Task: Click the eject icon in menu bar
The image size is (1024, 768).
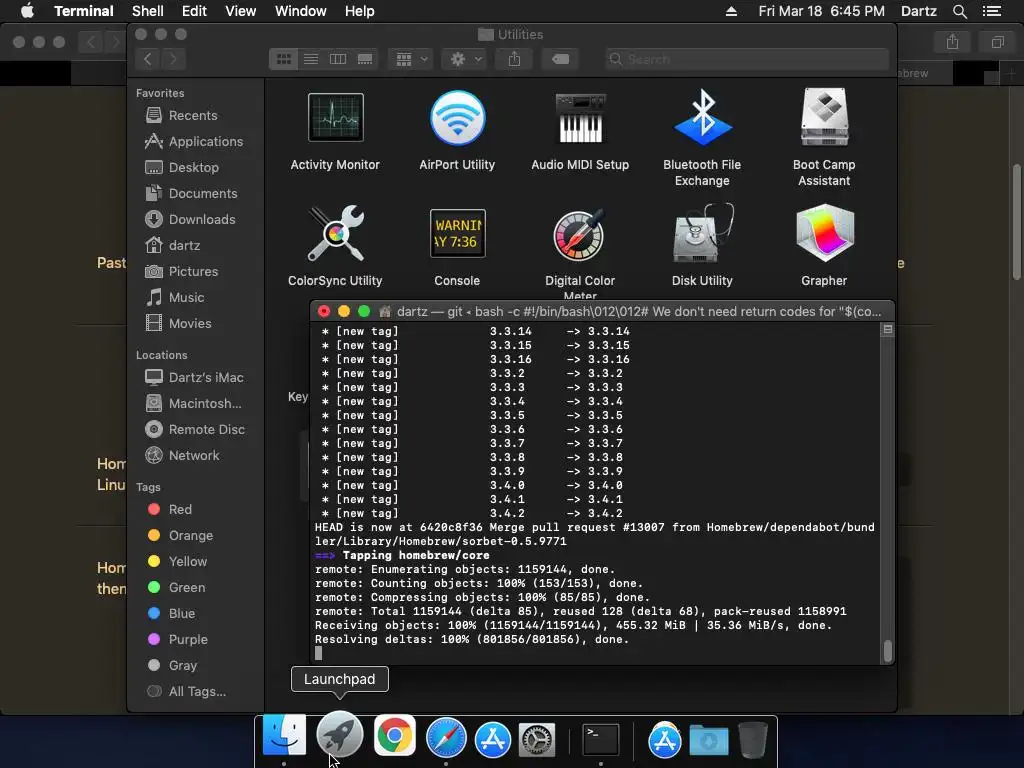Action: pos(731,11)
